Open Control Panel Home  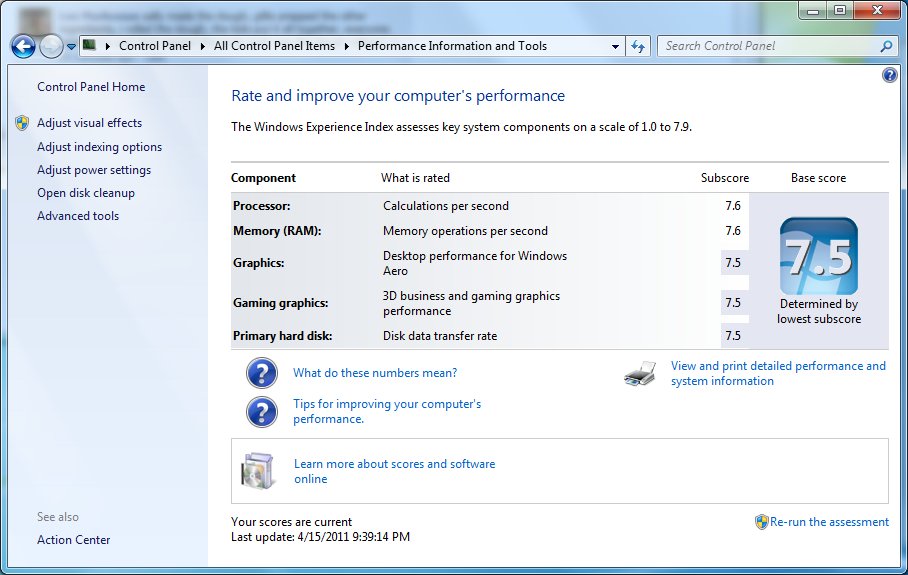click(x=91, y=87)
